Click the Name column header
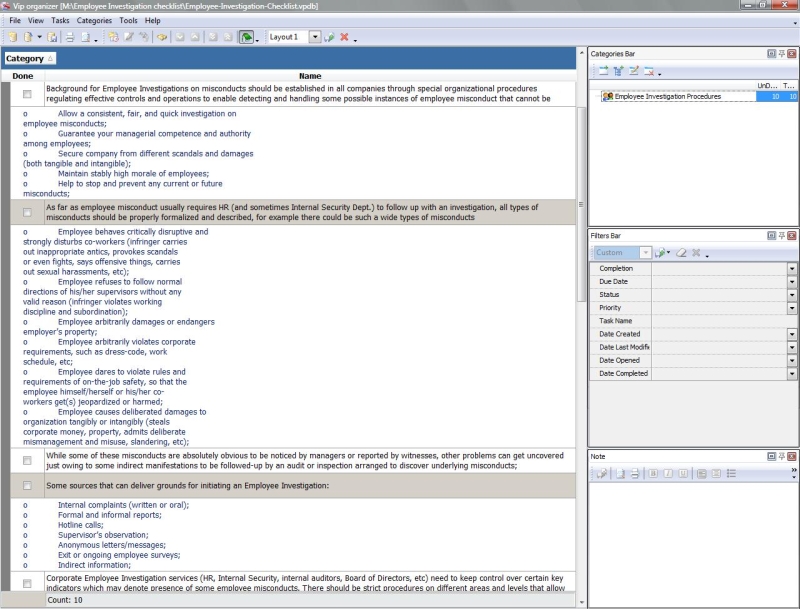Image resolution: width=800 pixels, height=609 pixels. 310,76
